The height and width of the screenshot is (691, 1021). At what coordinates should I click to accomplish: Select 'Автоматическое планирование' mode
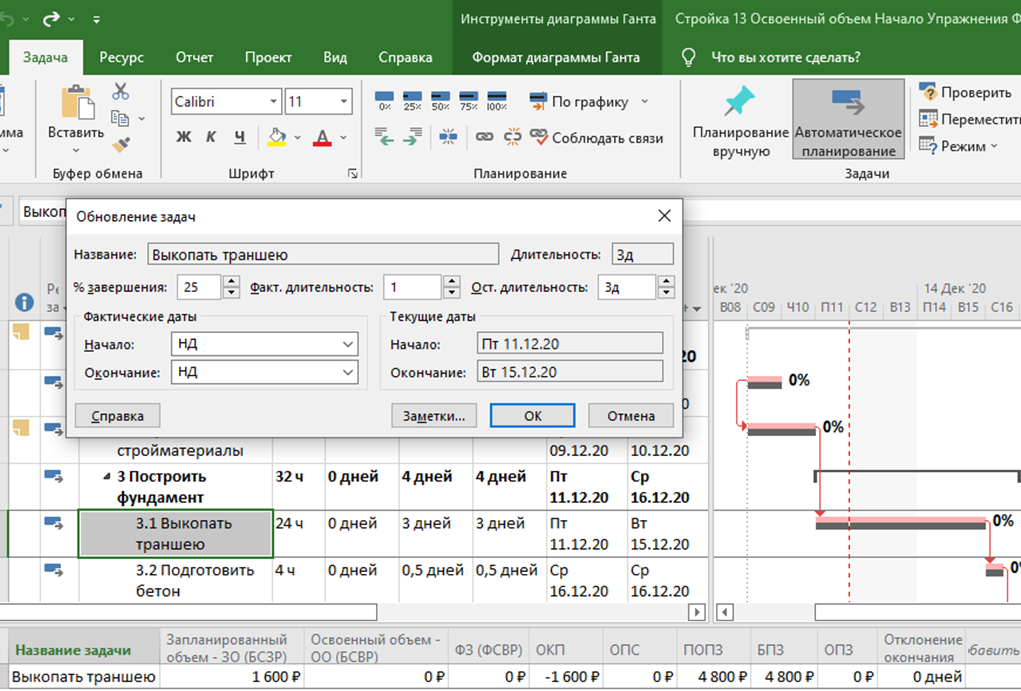click(x=848, y=119)
